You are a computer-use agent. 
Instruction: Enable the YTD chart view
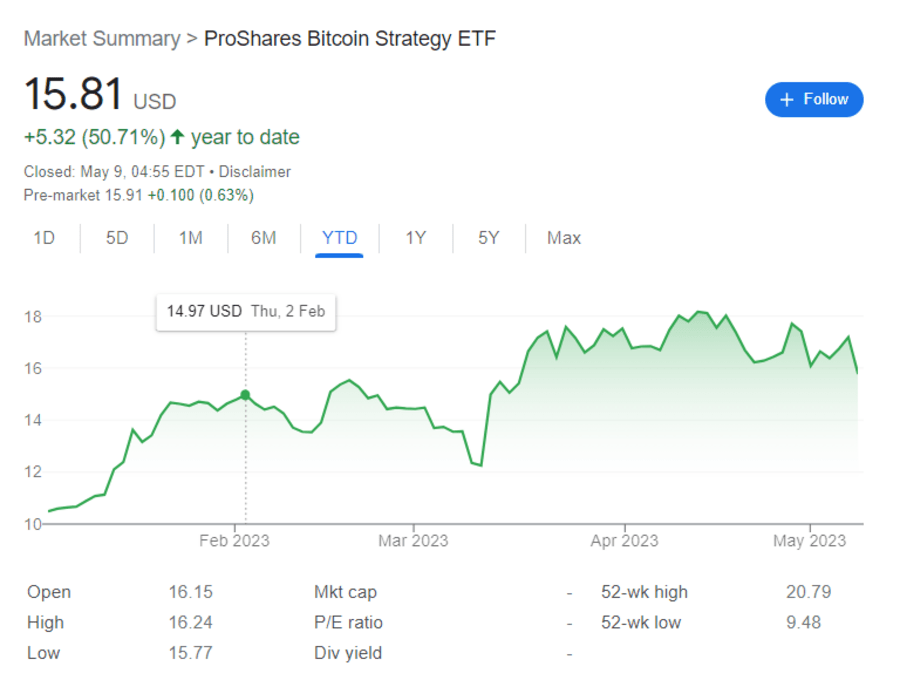pyautogui.click(x=340, y=238)
